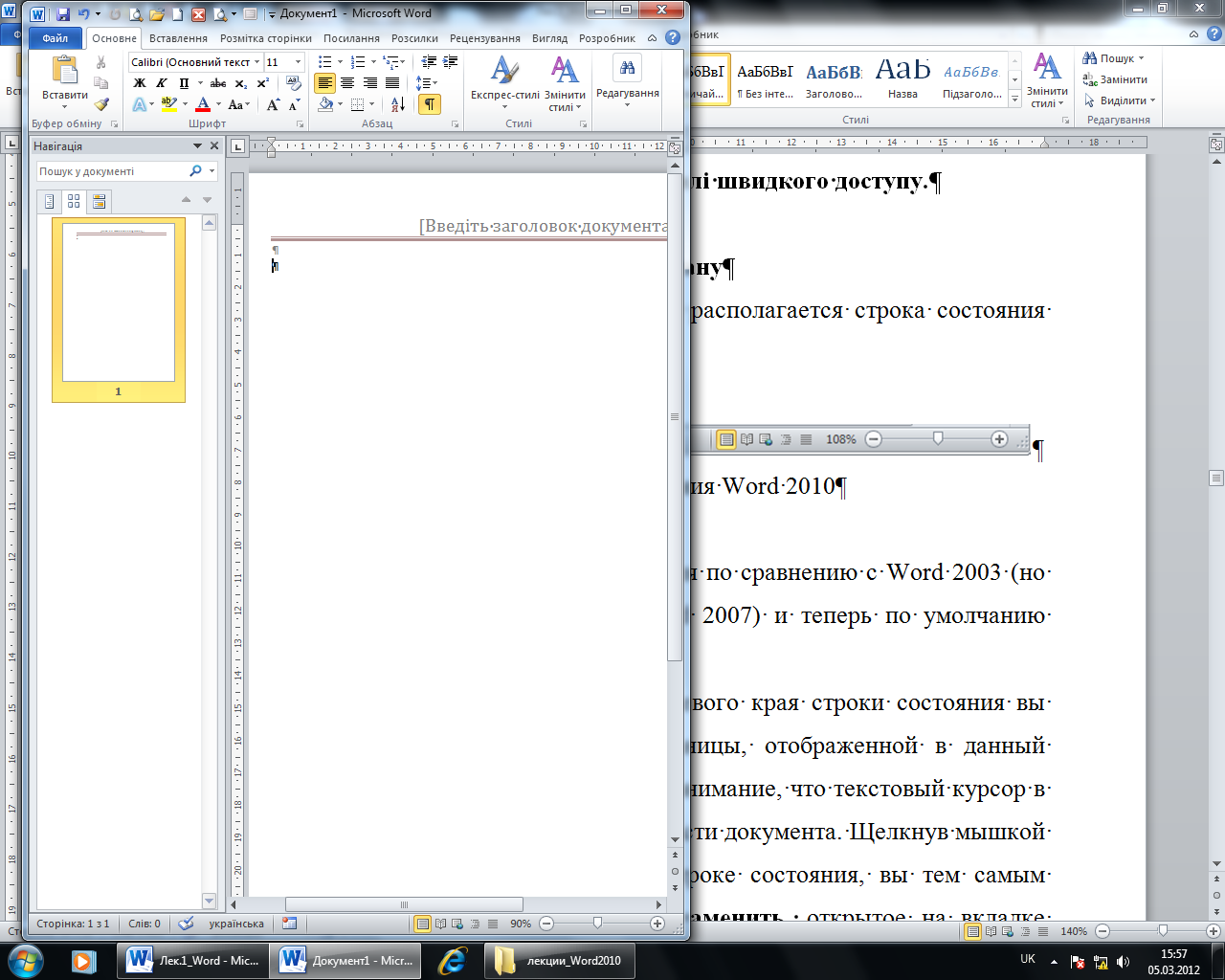Apply the yellow text highlight color
Viewport: 1225px width, 980px height.
tap(168, 104)
